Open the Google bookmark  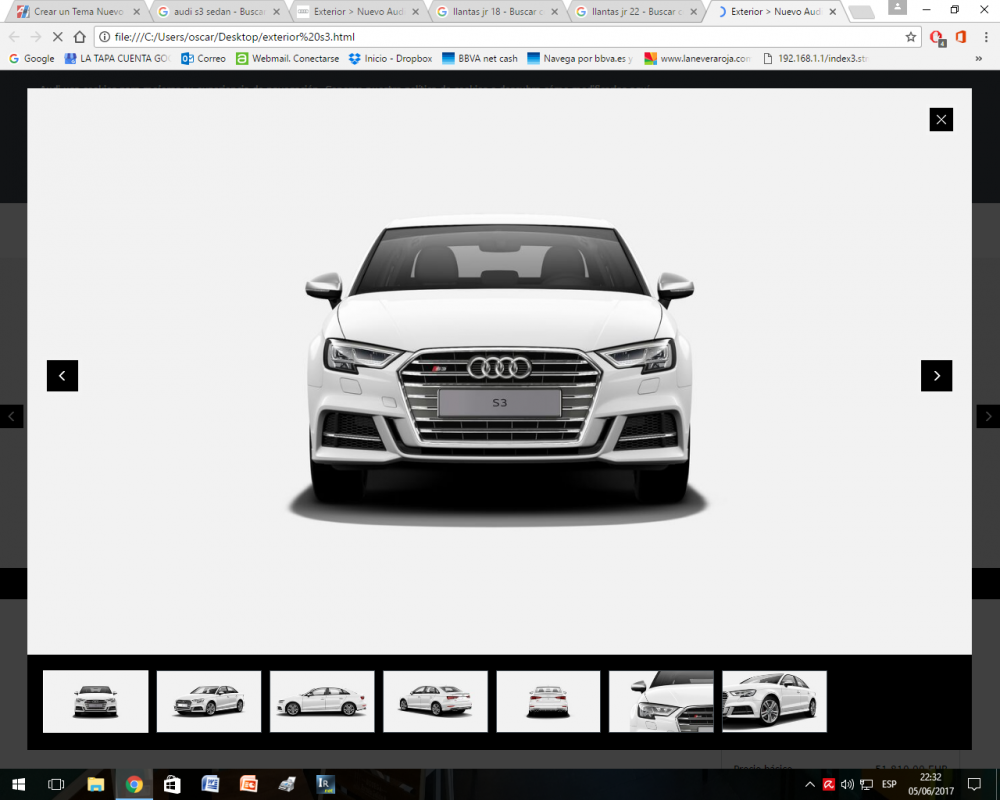click(31, 59)
